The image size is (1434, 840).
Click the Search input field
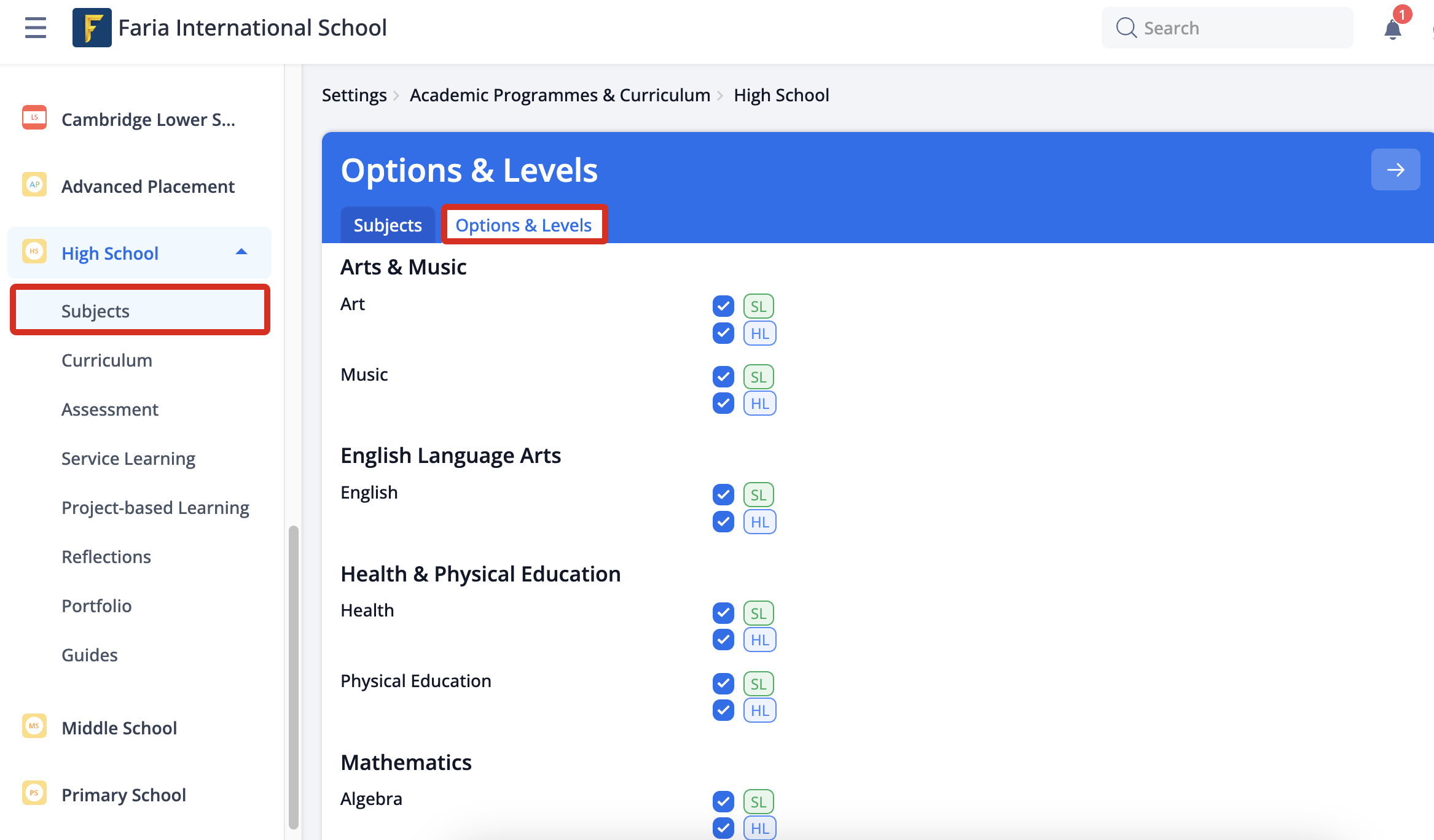[1227, 28]
